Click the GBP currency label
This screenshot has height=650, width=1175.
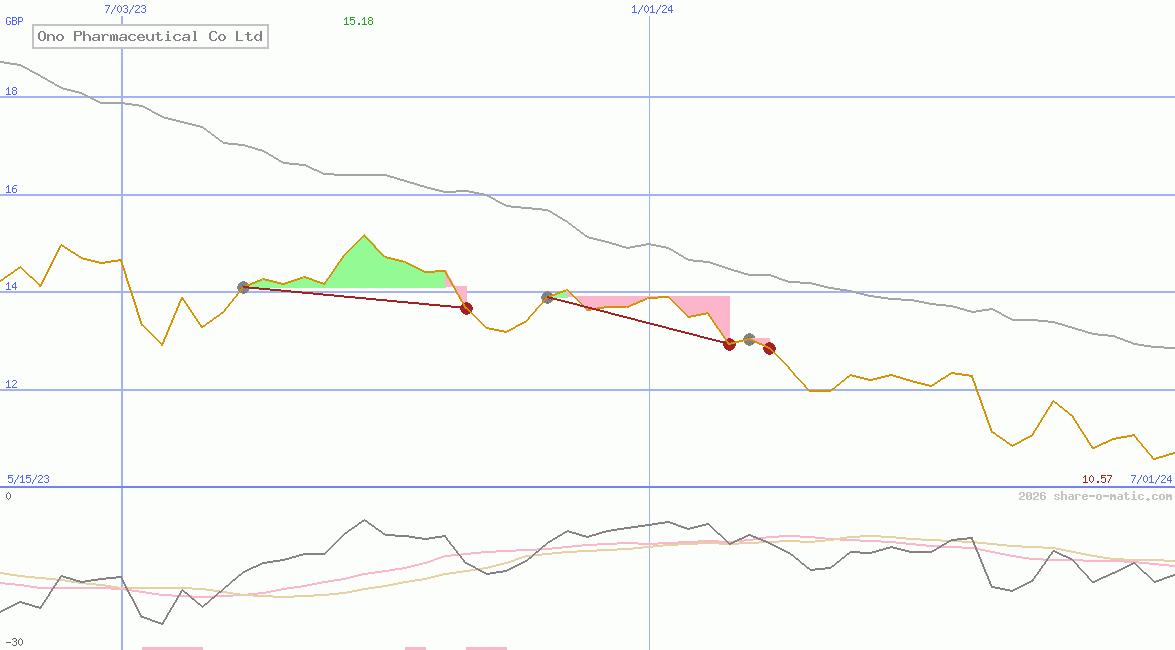point(14,21)
